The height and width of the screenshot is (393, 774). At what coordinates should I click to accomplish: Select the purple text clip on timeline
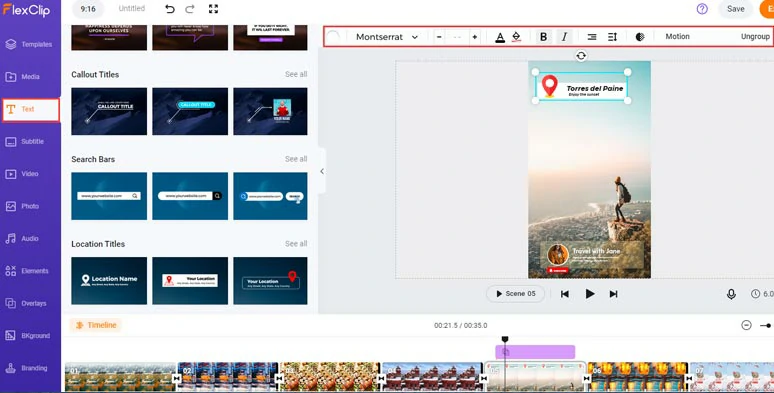(535, 352)
